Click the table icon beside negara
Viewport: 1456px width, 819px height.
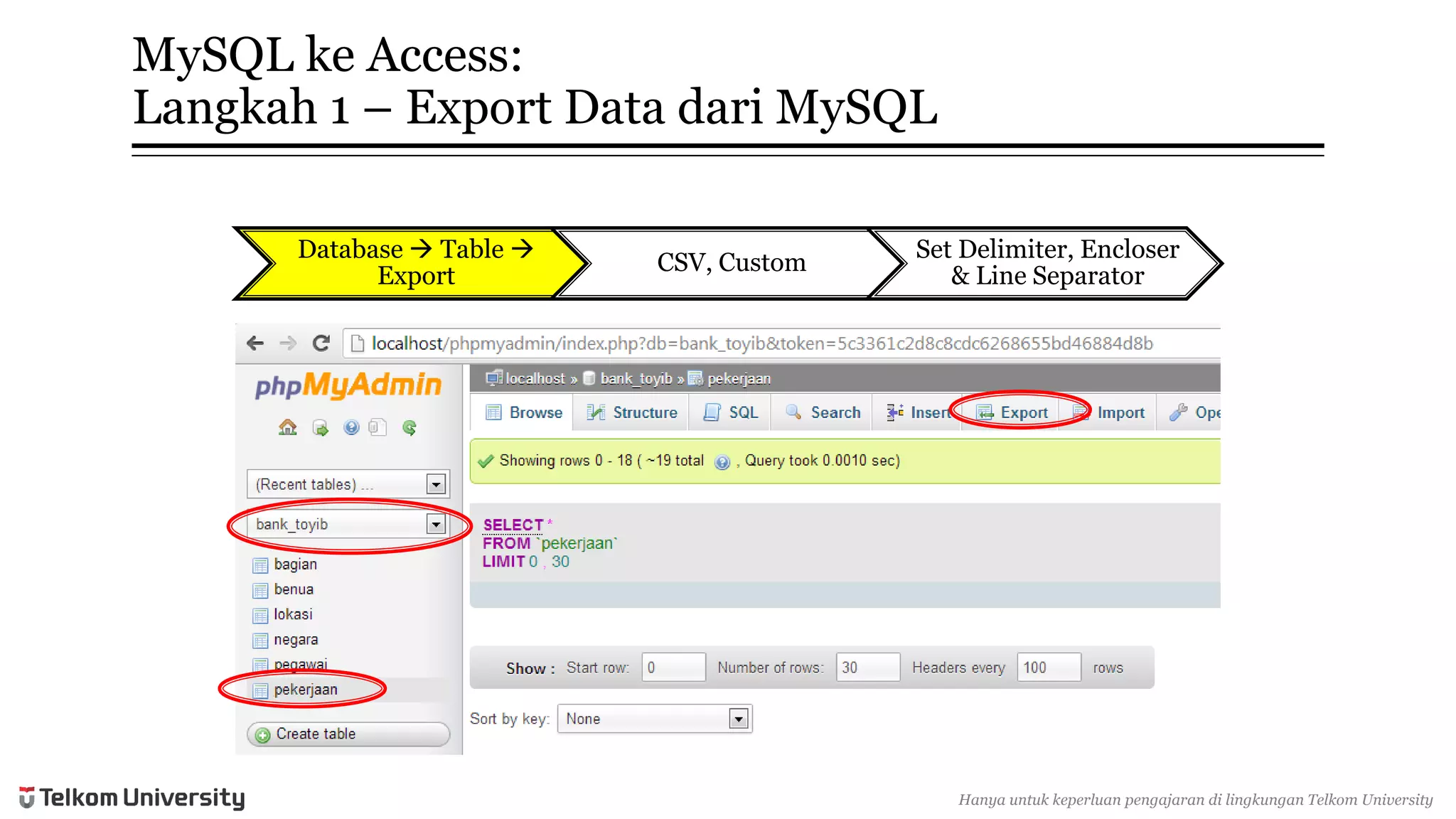[260, 641]
